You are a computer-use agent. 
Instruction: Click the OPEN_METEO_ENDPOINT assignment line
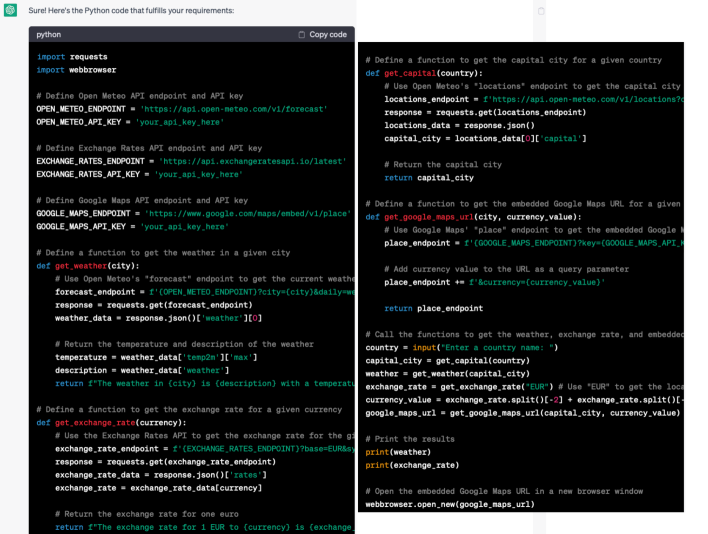[x=182, y=109]
